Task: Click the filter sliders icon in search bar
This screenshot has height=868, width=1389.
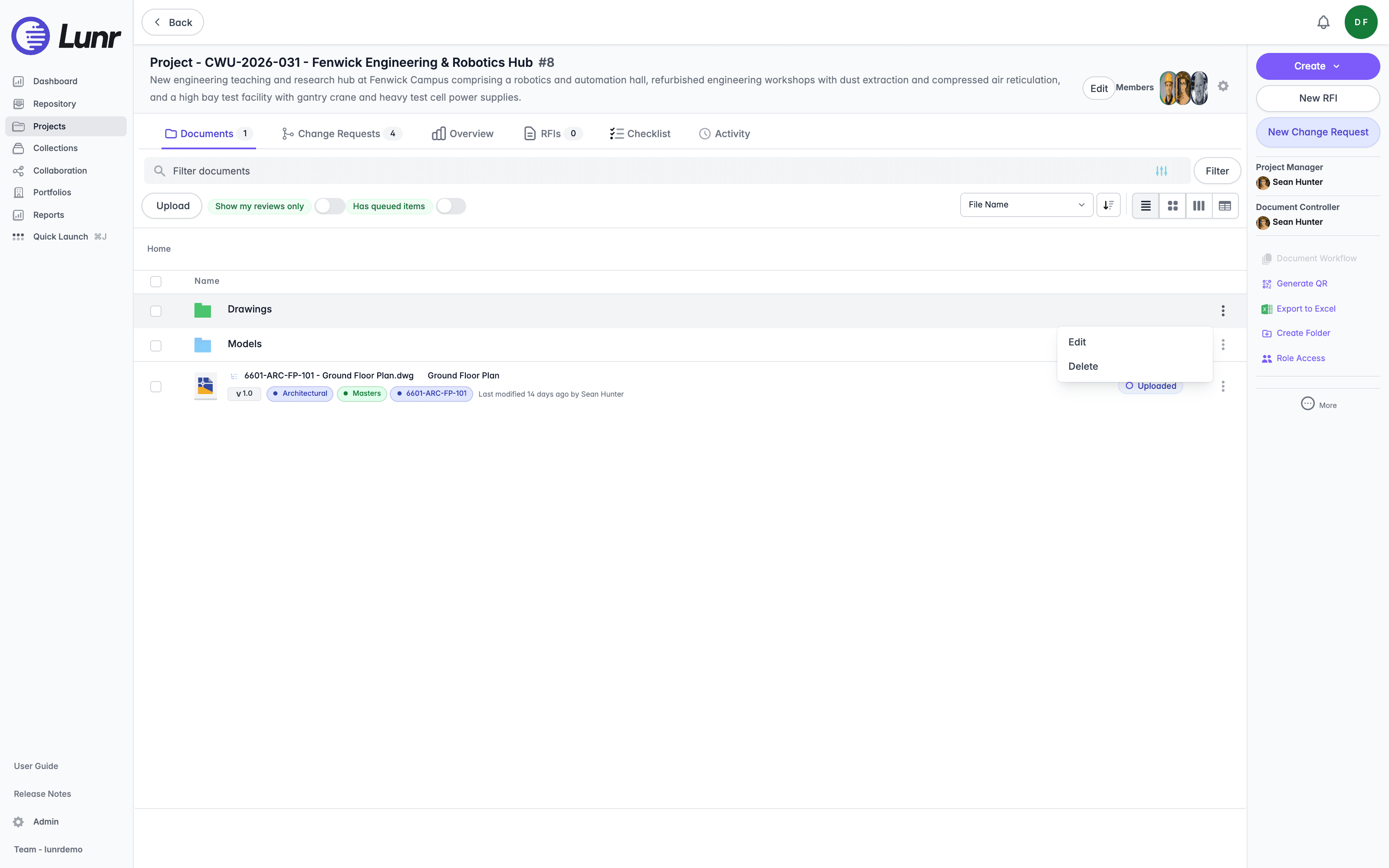Action: click(x=1161, y=171)
